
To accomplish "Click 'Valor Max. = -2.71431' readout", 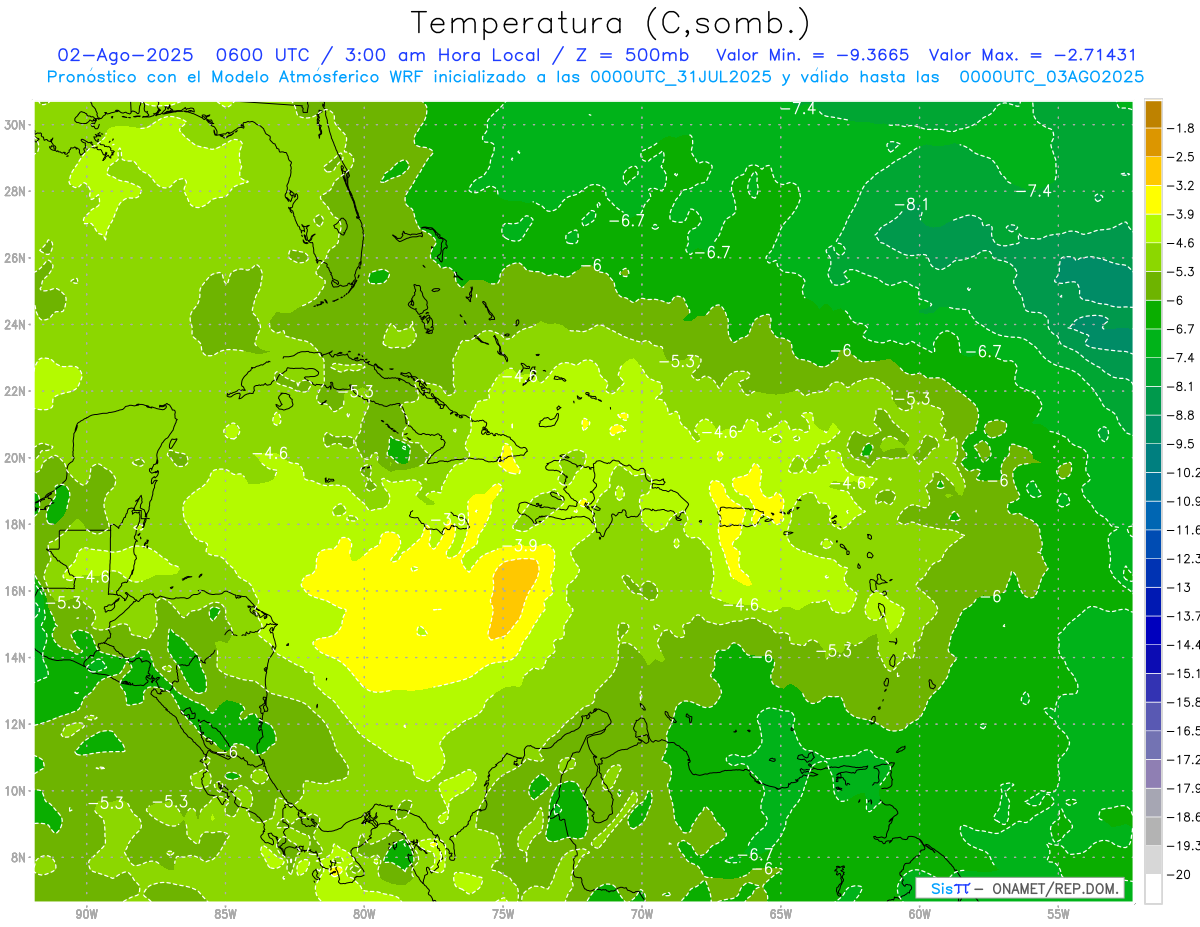I will [x=1032, y=55].
